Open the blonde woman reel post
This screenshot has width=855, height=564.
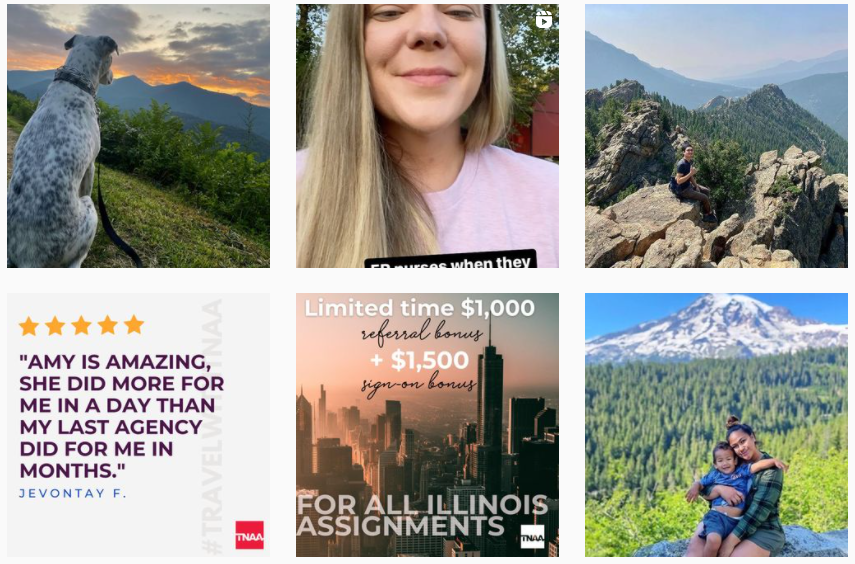pos(427,136)
